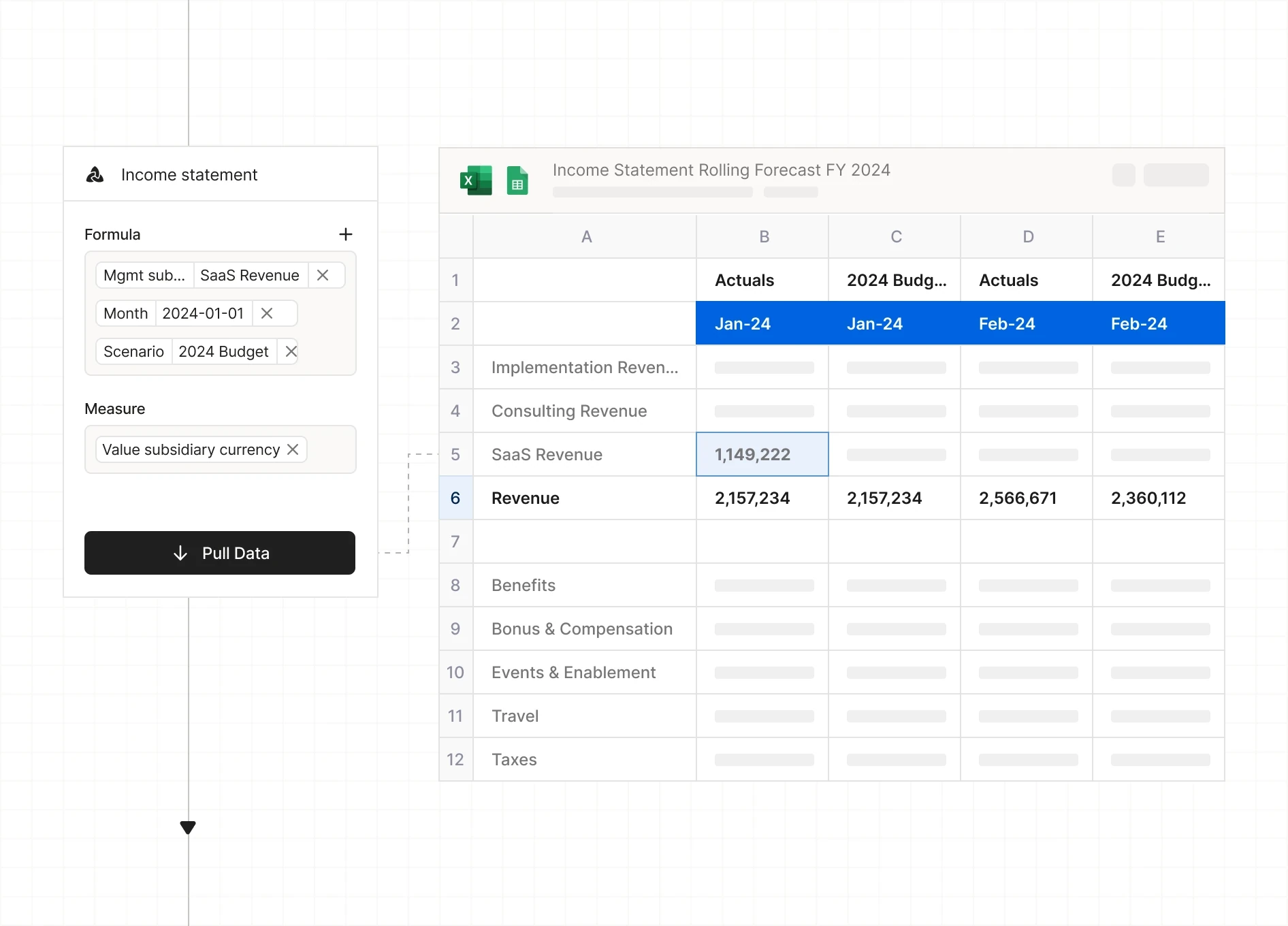Click the 2,157,234 cell in column B
Image resolution: width=1288 pixels, height=926 pixels.
pos(762,498)
